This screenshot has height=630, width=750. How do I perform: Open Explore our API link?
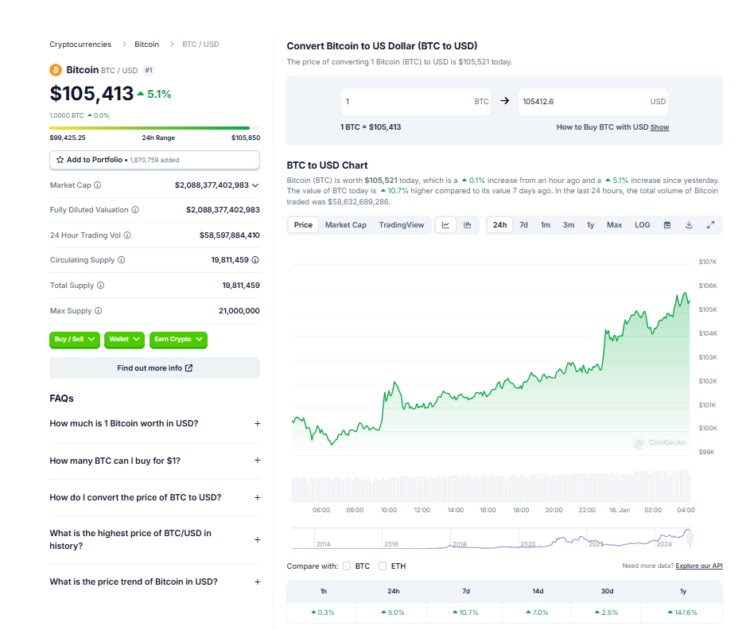pos(699,566)
